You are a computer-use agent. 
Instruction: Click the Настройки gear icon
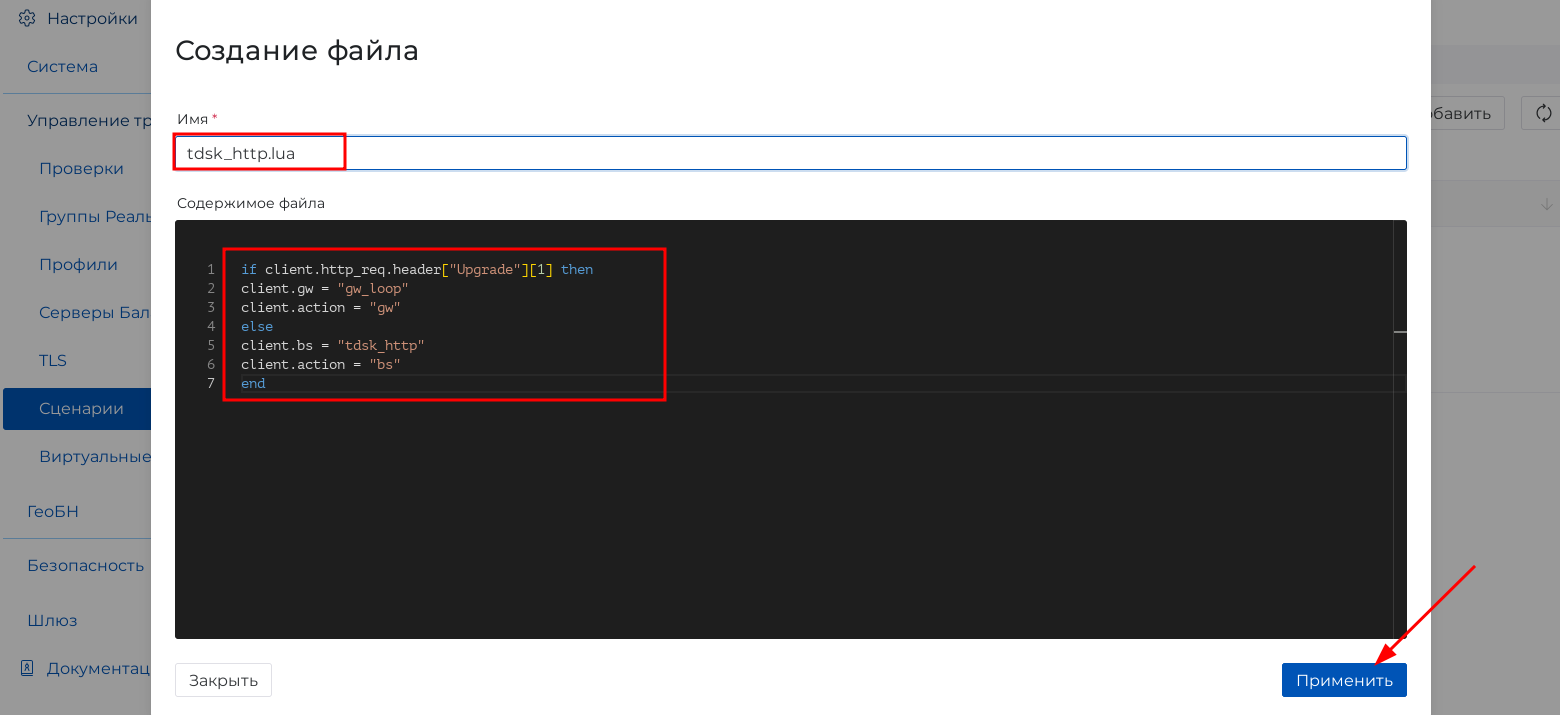tap(27, 18)
